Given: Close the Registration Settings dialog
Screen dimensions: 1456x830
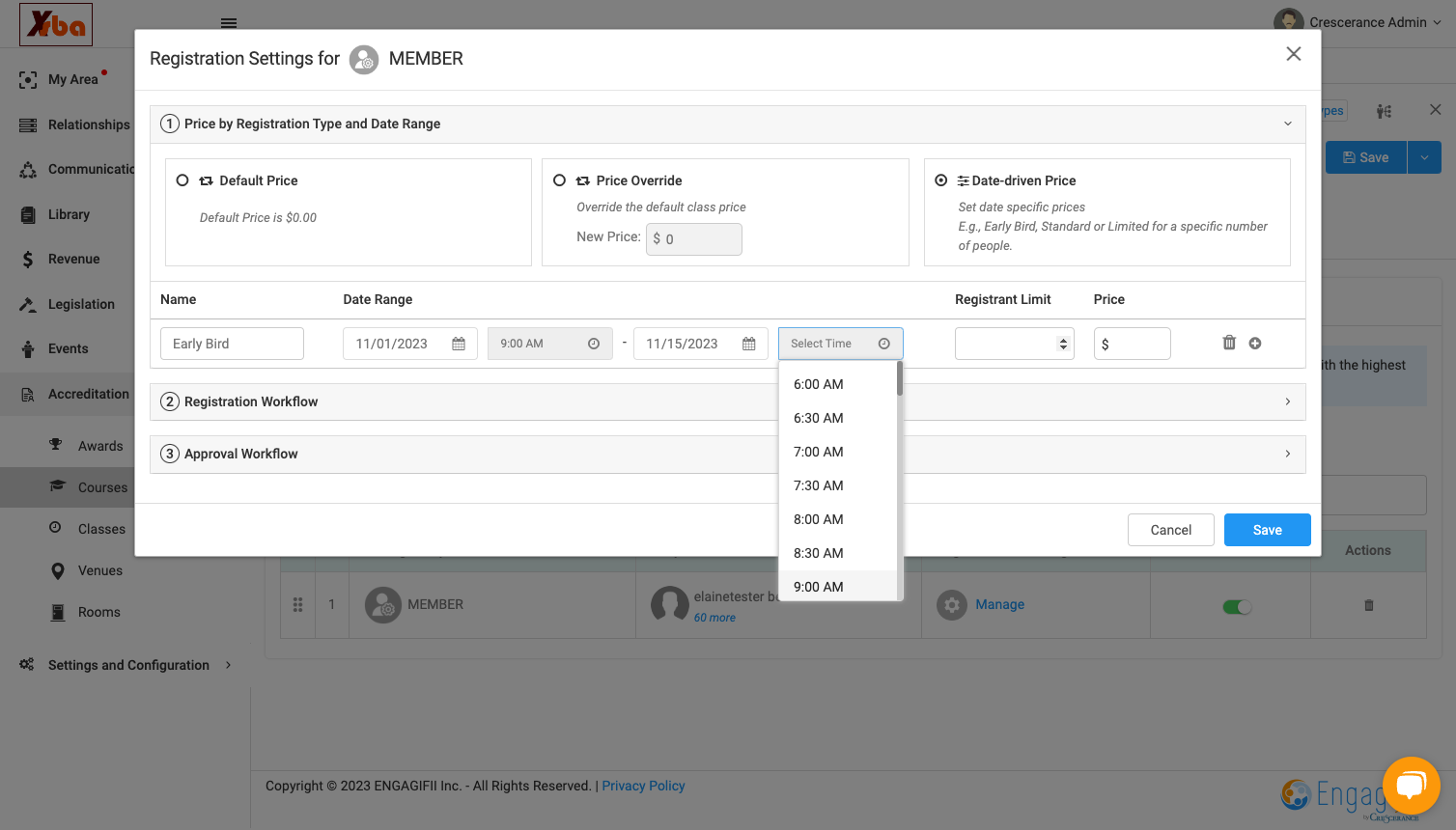Looking at the screenshot, I should (1294, 54).
